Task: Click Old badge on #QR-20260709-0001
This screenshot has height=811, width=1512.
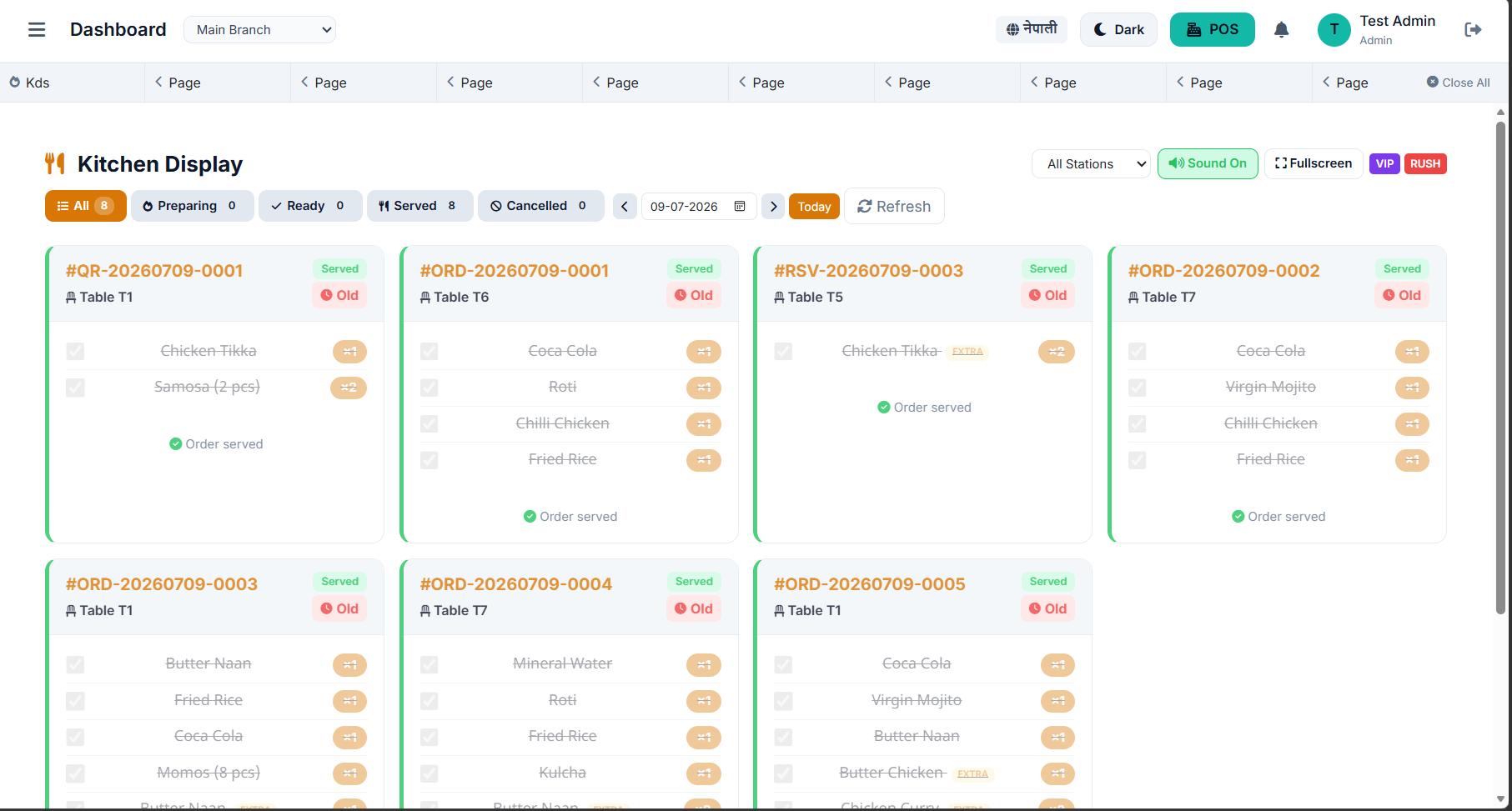Action: [x=339, y=295]
